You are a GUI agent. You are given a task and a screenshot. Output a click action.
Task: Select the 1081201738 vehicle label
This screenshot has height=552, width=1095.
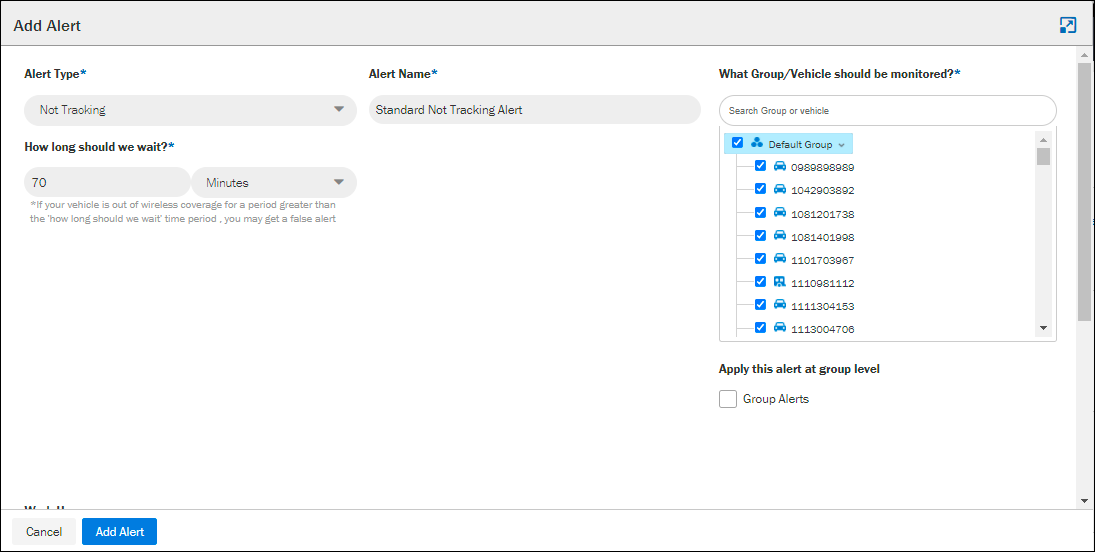click(x=823, y=214)
